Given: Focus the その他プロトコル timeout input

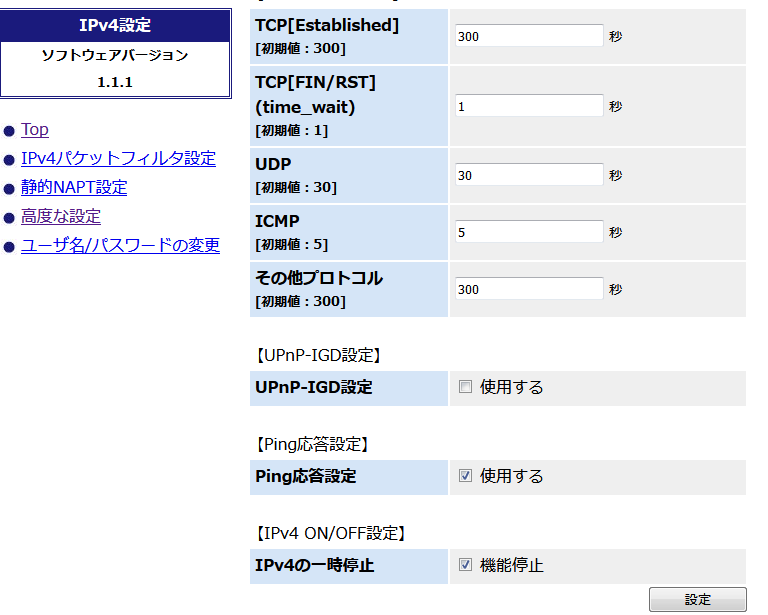Looking at the screenshot, I should (529, 289).
